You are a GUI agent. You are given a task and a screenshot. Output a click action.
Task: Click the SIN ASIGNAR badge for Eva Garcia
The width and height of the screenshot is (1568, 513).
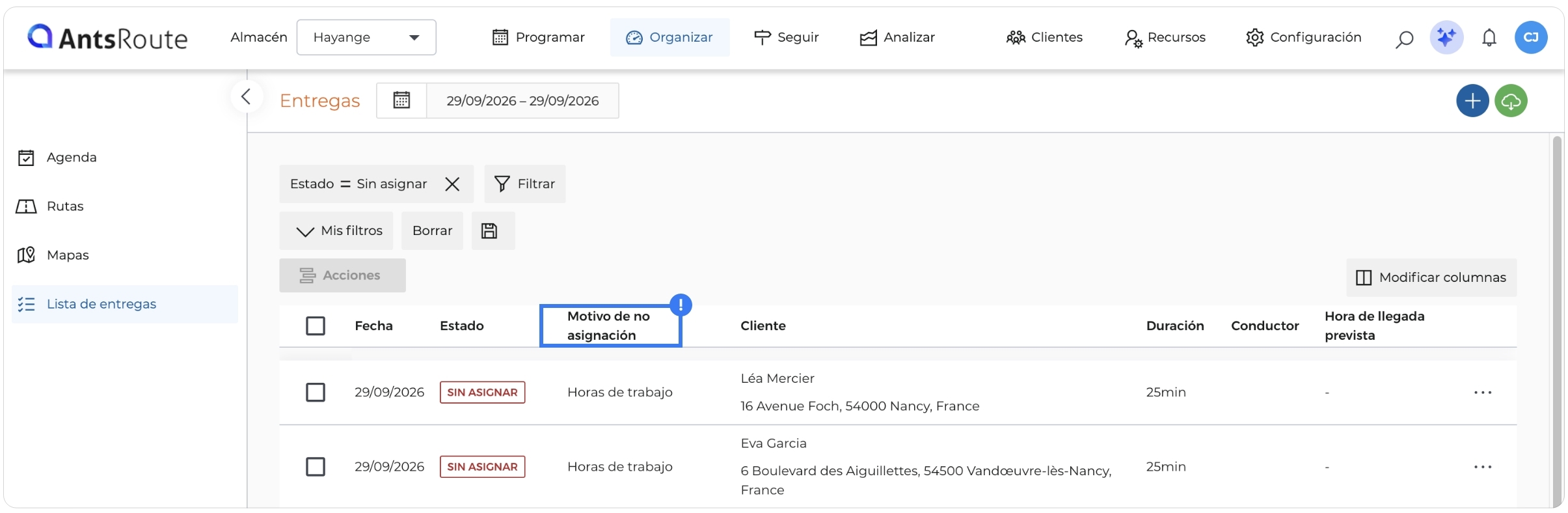pyautogui.click(x=482, y=466)
